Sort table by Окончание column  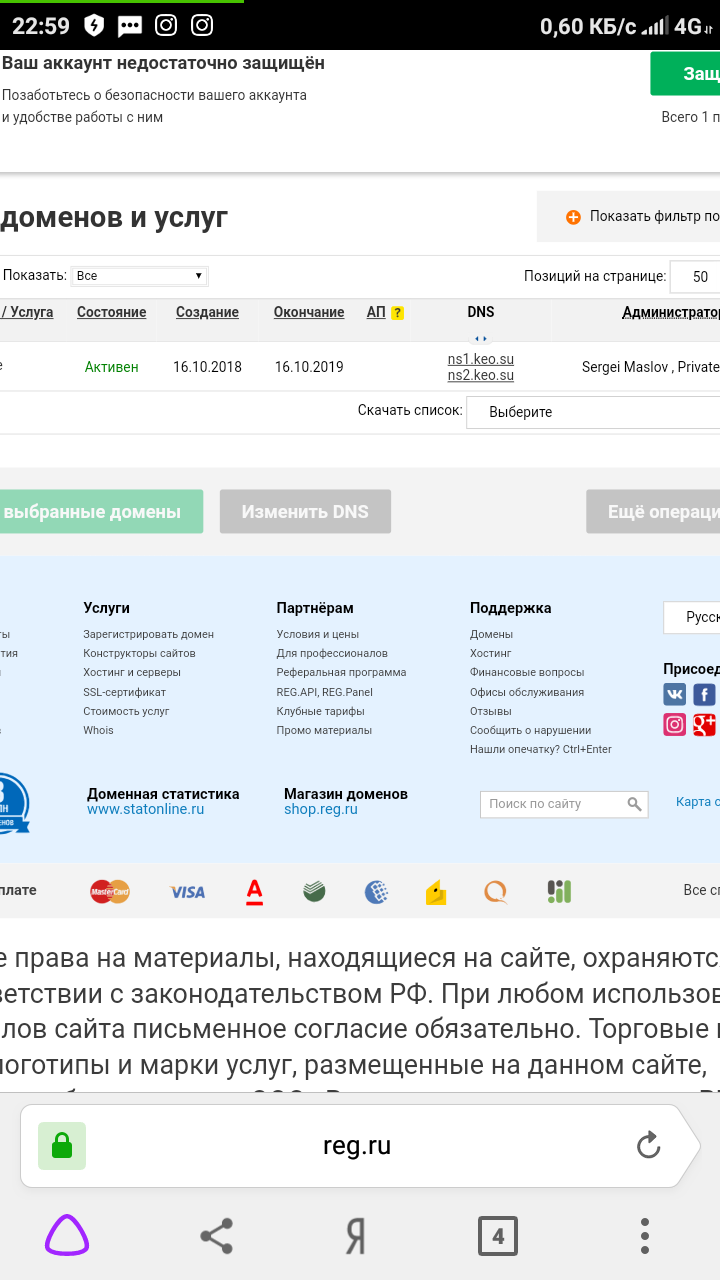309,312
